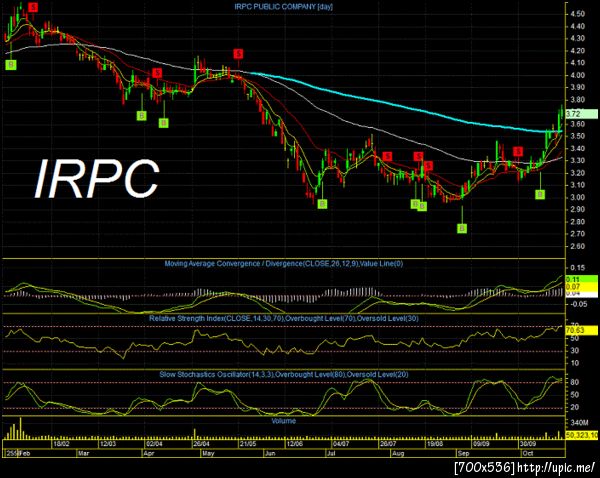Click the 18/02 date label on time axis
600x478 pixels.
(61, 444)
